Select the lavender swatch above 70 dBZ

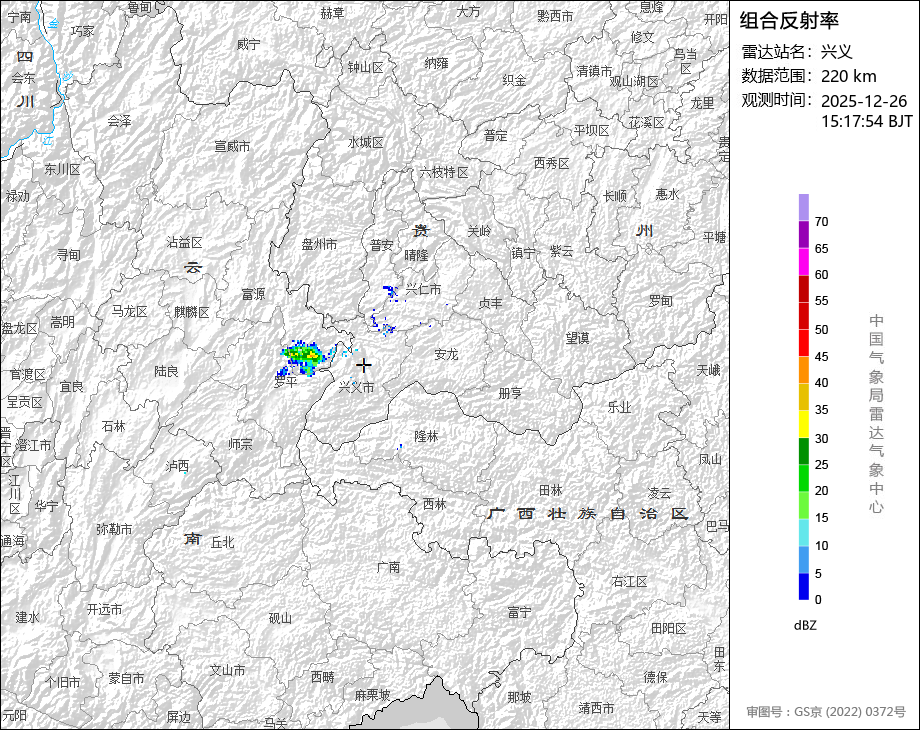pyautogui.click(x=804, y=207)
